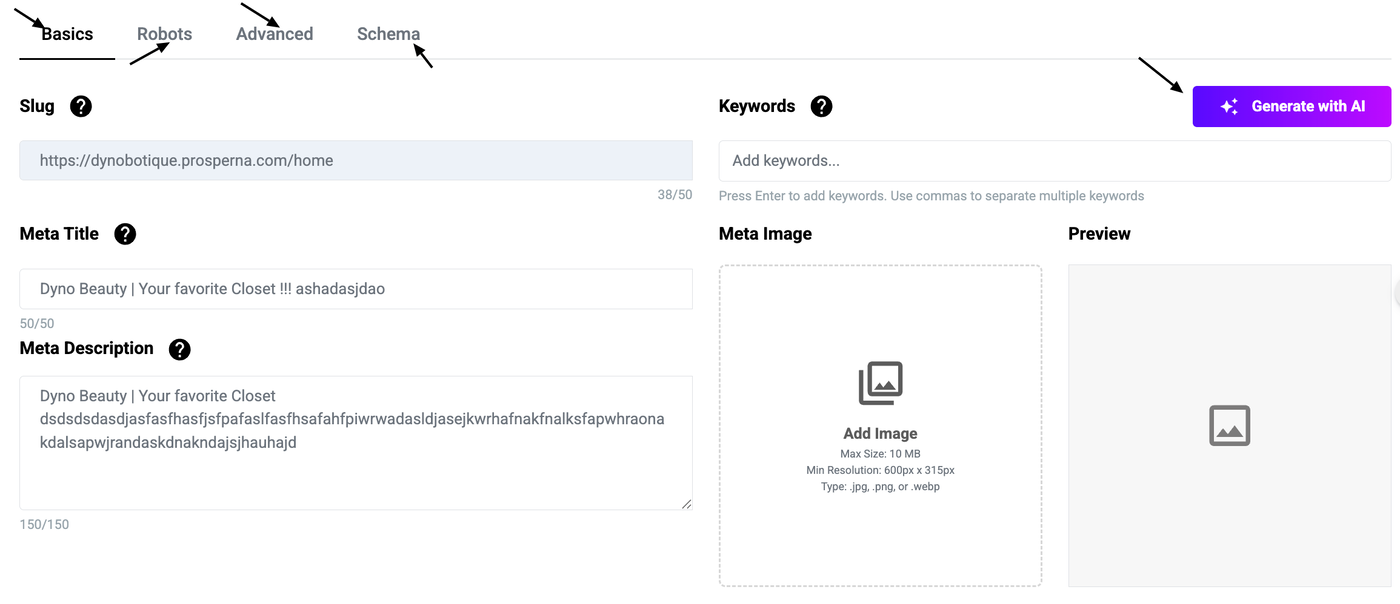1400x604 pixels.
Task: Click the Meta Description textarea resize handle
Action: coord(686,504)
